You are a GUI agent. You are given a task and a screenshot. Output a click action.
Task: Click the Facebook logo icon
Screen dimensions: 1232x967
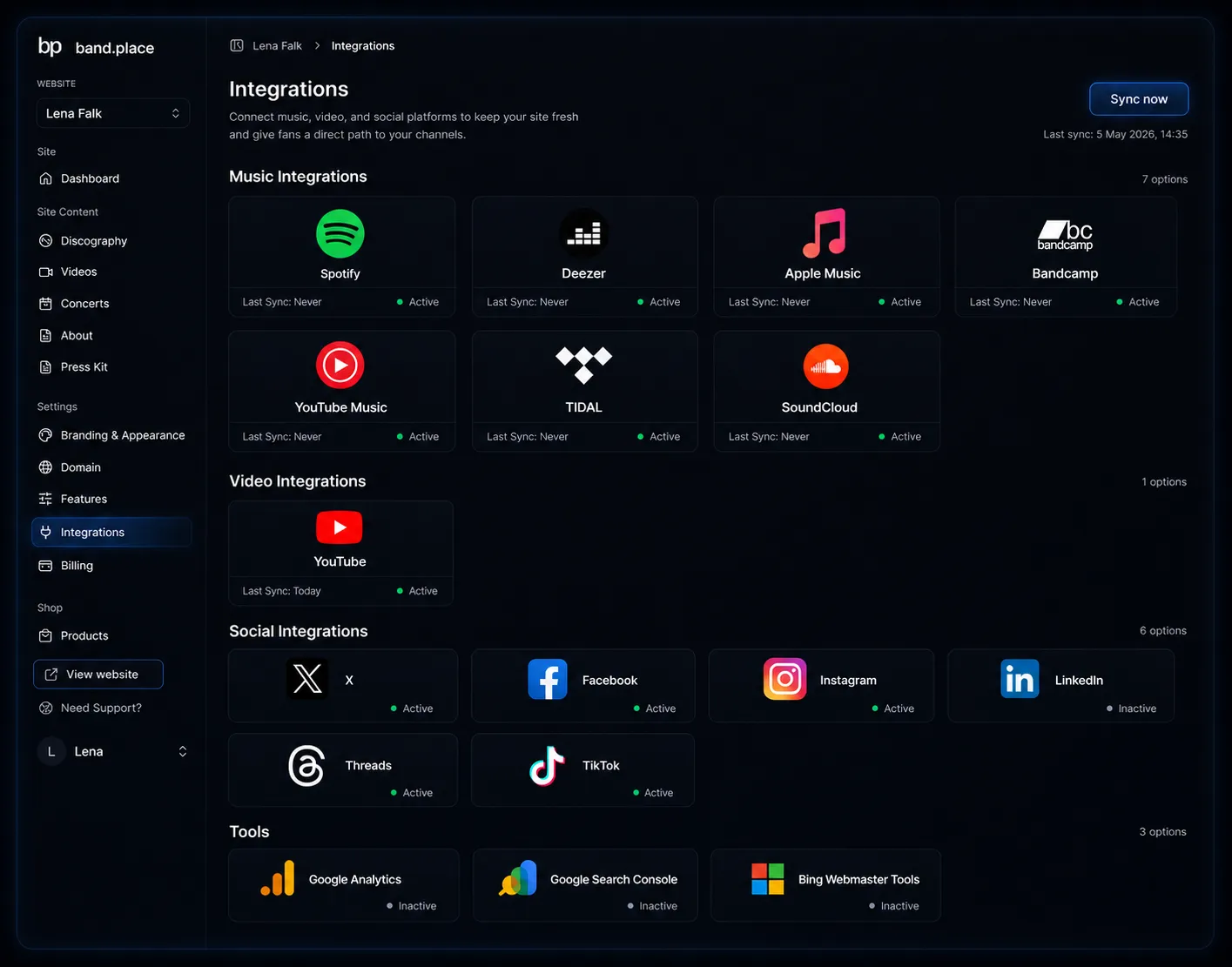[x=548, y=679]
